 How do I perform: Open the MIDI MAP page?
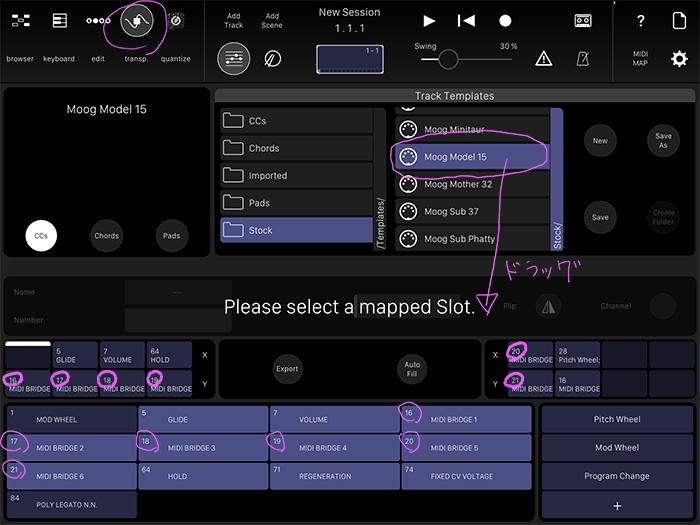pos(640,58)
